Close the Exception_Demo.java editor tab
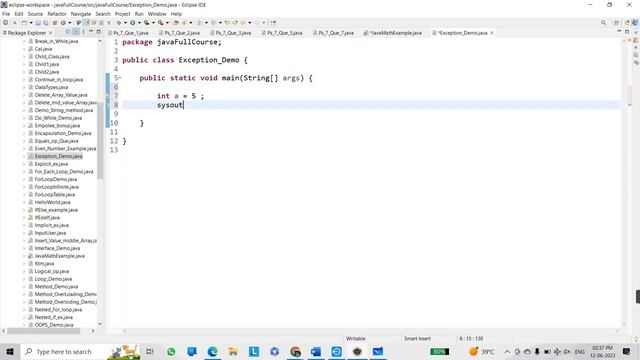The image size is (640, 360). point(492,33)
